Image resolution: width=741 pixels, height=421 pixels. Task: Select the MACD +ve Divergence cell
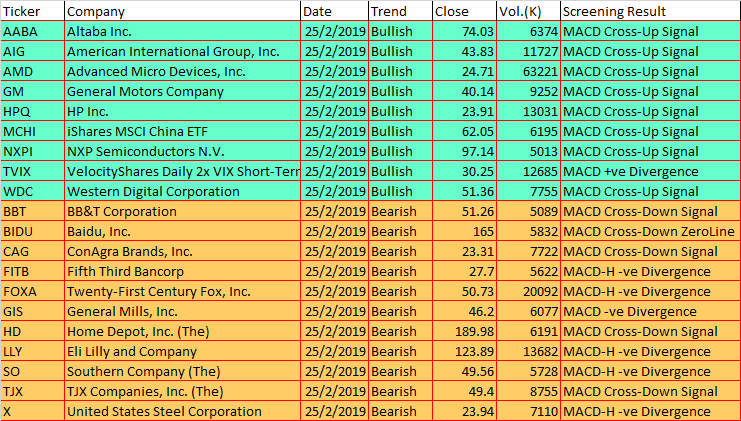[x=651, y=171]
